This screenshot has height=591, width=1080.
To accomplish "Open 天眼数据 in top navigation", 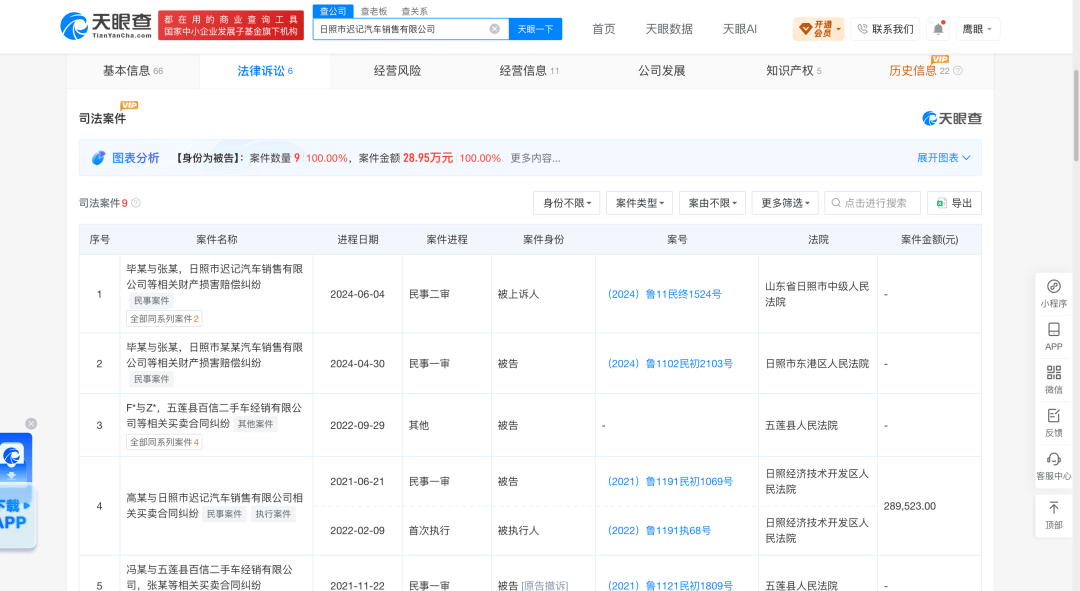I will (669, 29).
